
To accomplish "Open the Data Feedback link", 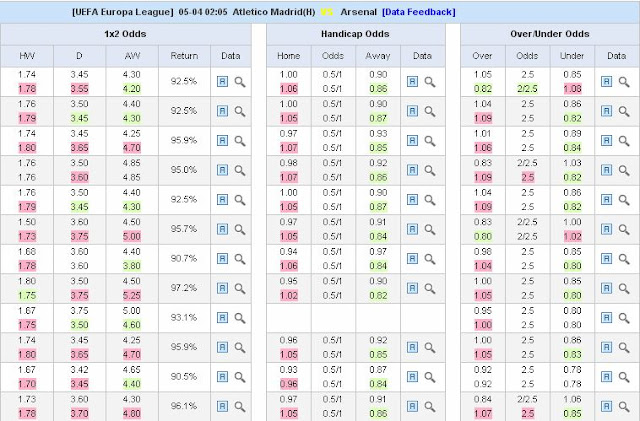I will [418, 12].
